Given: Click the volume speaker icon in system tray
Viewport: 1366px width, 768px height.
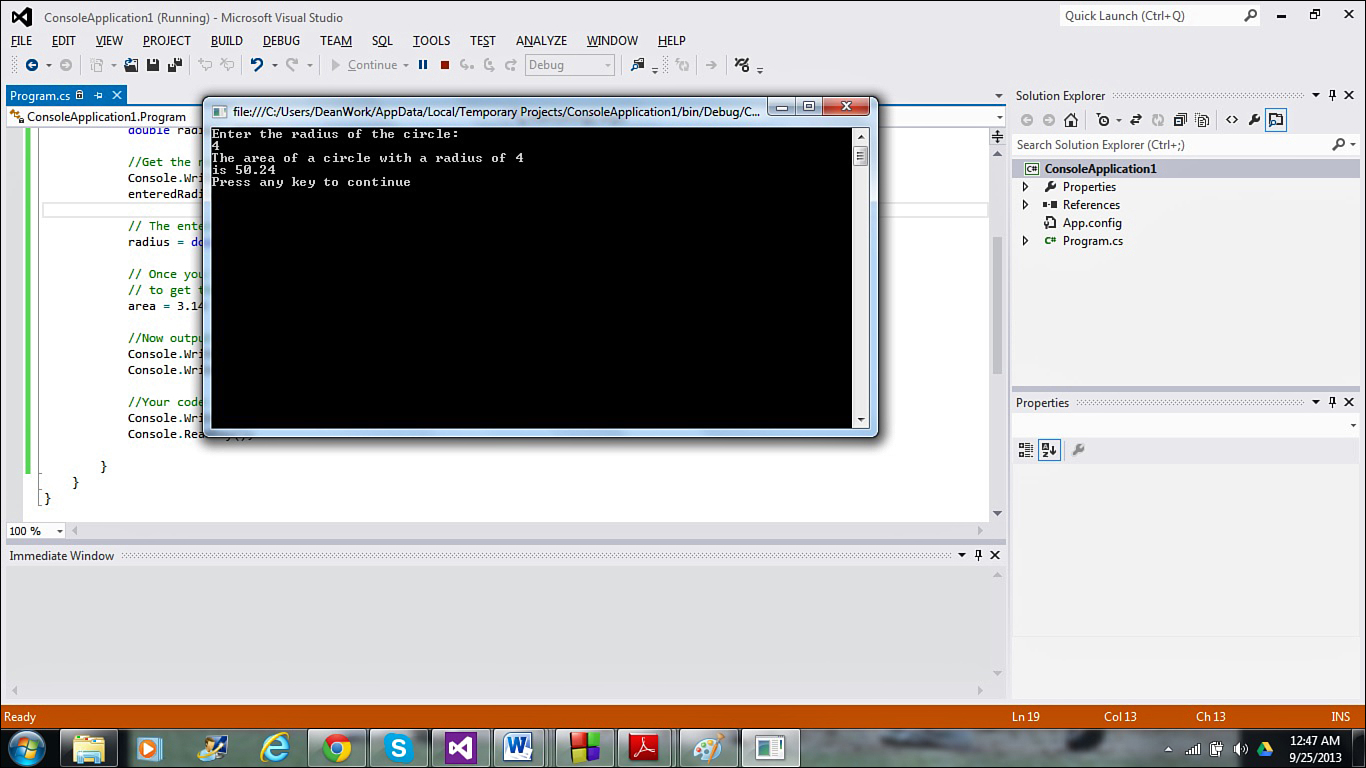Looking at the screenshot, I should pyautogui.click(x=1241, y=749).
